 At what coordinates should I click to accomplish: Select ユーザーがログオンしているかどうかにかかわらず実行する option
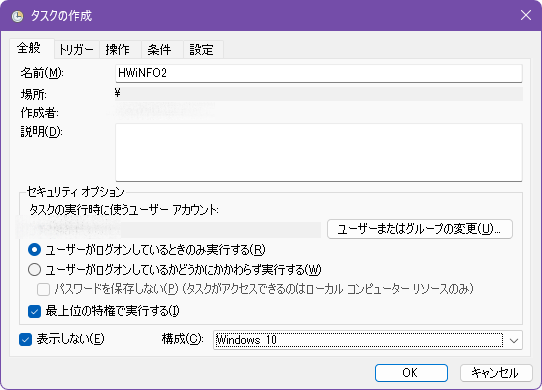coord(35,270)
